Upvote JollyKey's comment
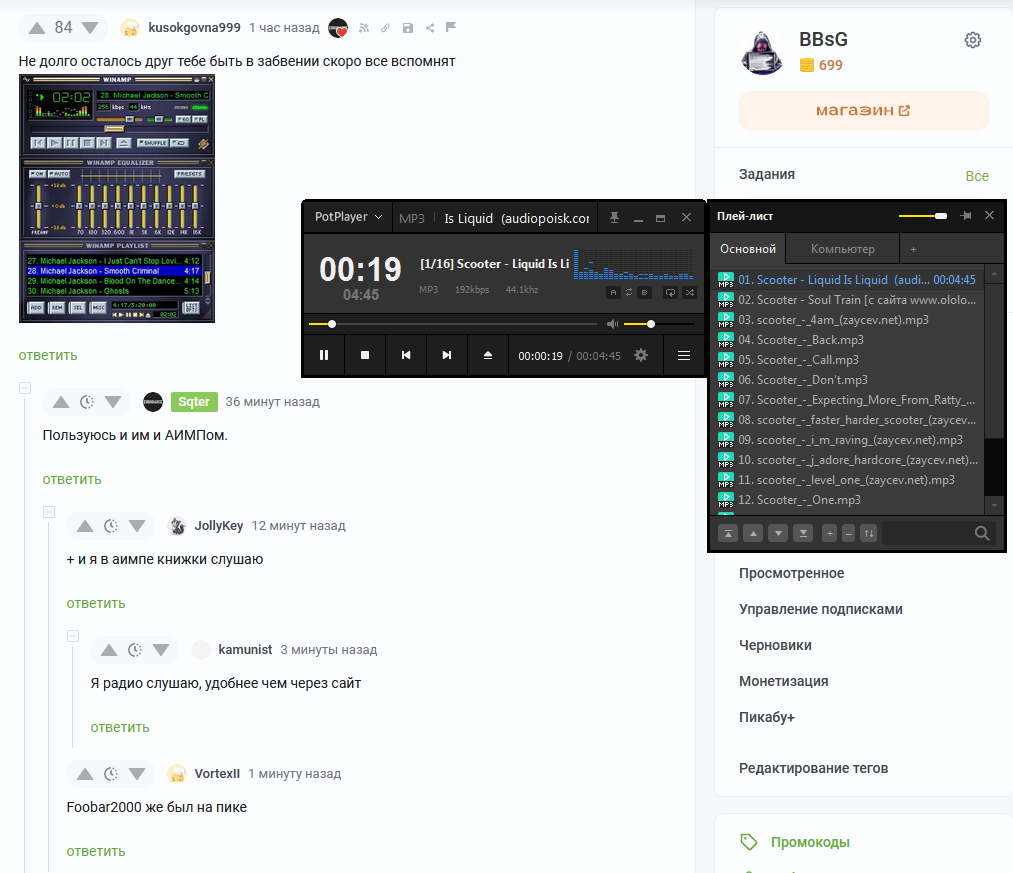Image resolution: width=1013 pixels, height=873 pixels. [85, 526]
